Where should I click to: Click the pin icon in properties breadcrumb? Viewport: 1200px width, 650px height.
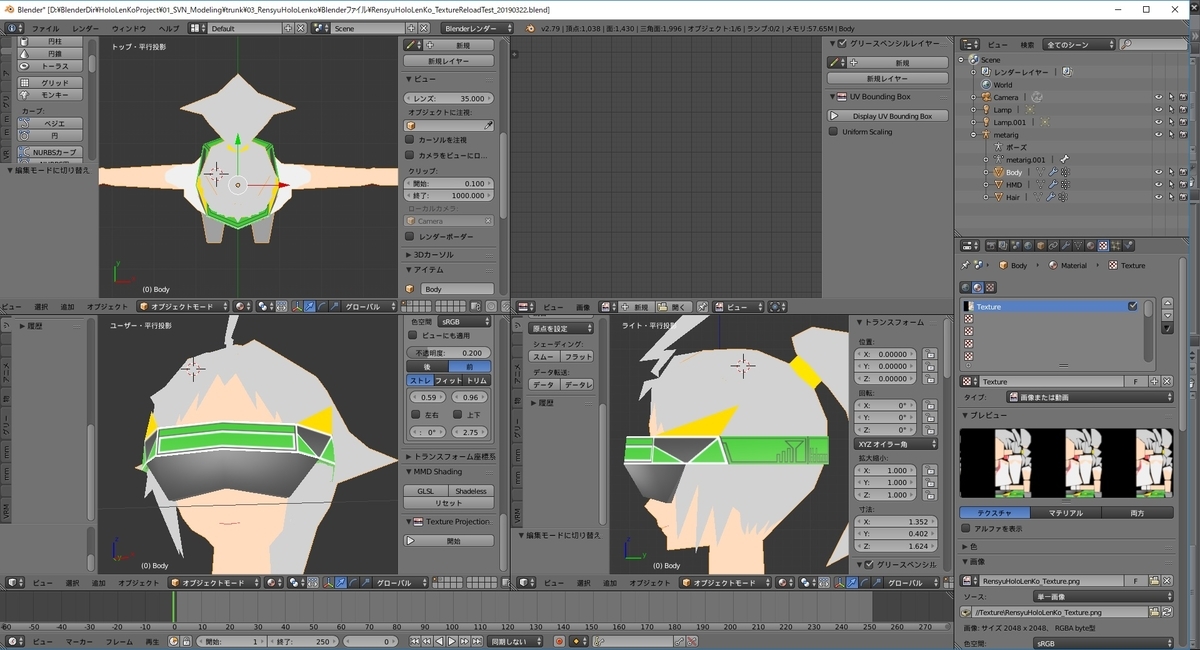point(965,265)
